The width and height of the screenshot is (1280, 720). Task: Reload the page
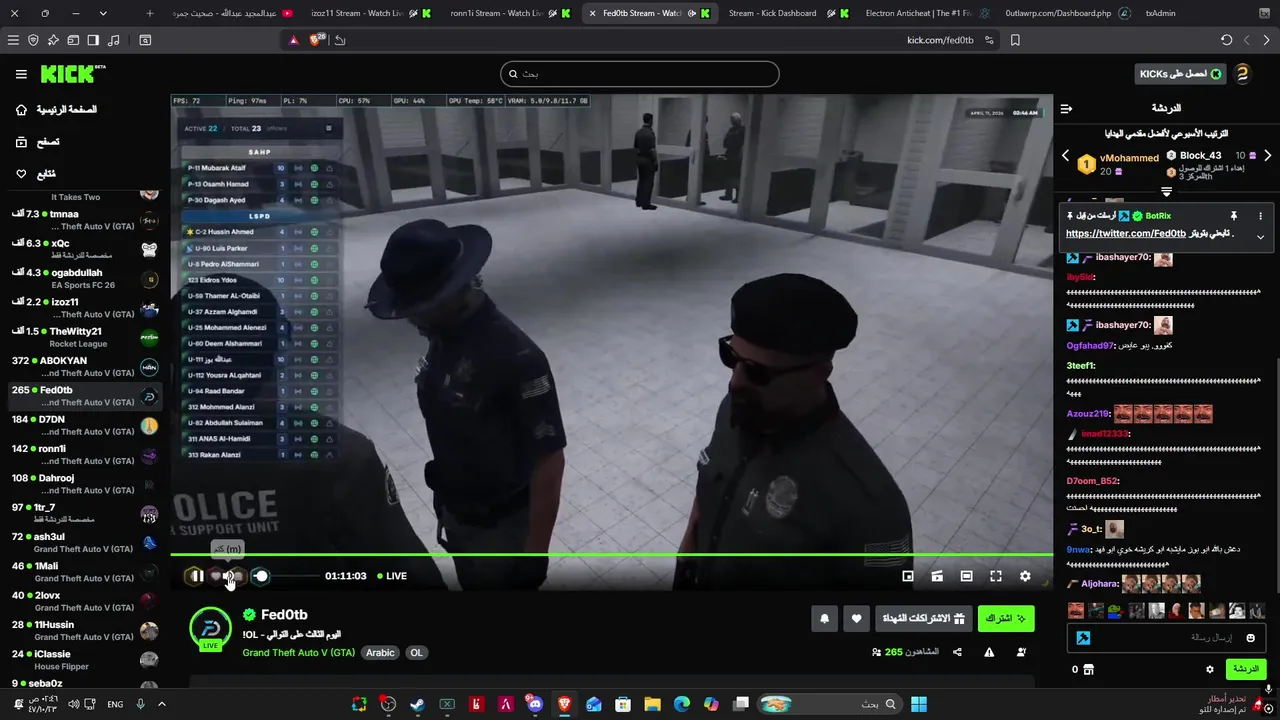[x=1227, y=40]
